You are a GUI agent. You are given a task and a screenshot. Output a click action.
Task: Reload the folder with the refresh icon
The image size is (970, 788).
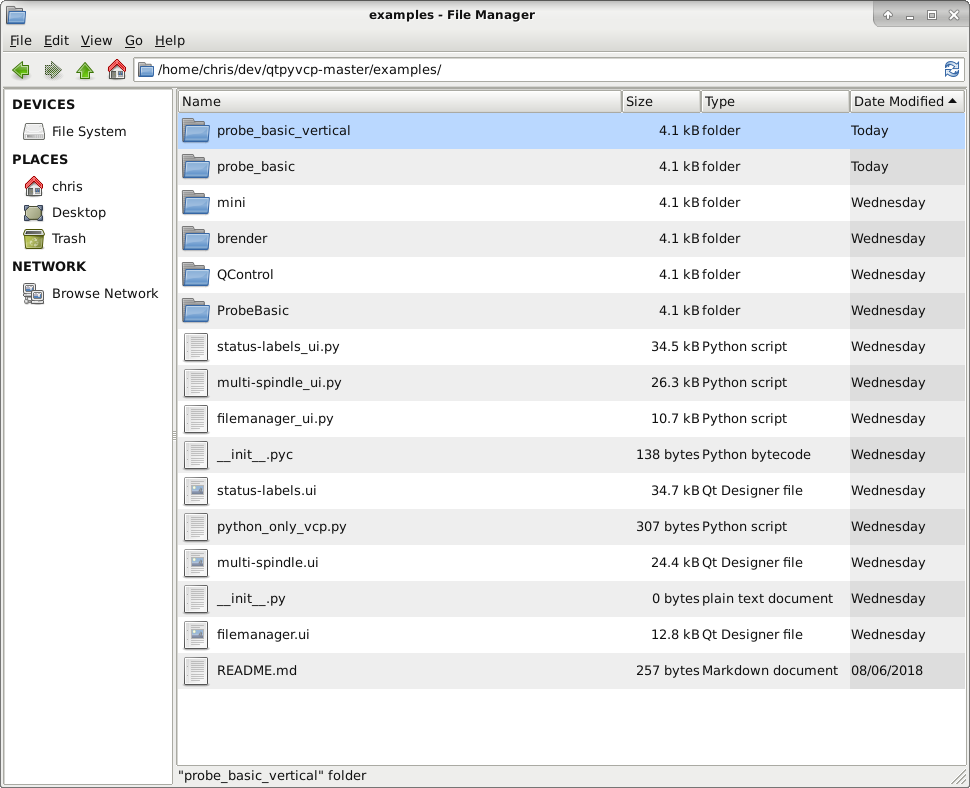[x=951, y=69]
